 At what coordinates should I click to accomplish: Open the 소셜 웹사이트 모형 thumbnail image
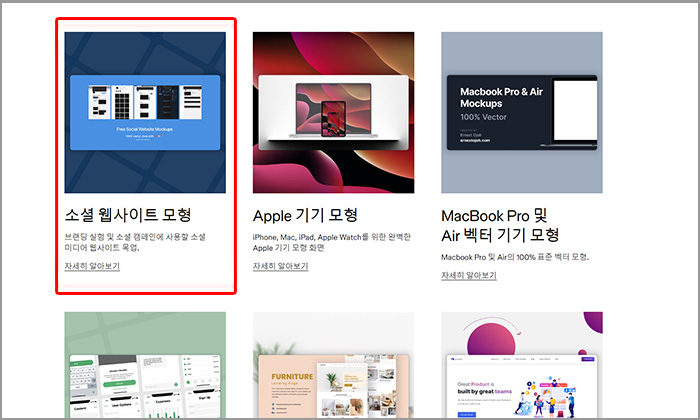pyautogui.click(x=145, y=112)
